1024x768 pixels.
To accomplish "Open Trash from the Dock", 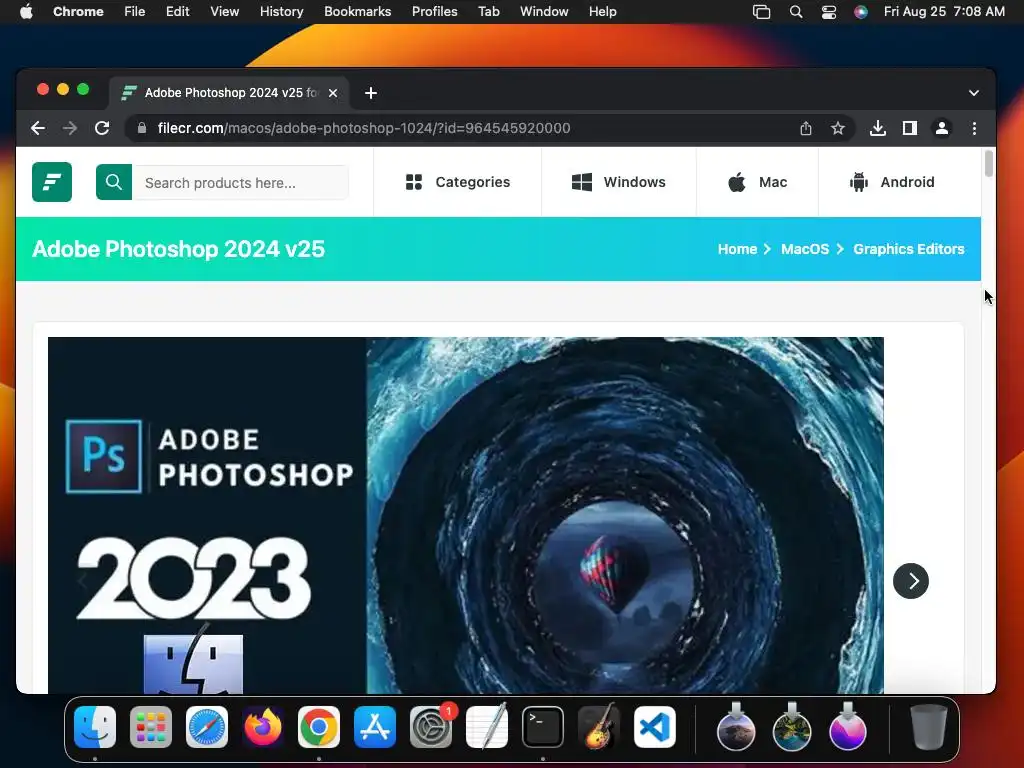I will point(929,727).
